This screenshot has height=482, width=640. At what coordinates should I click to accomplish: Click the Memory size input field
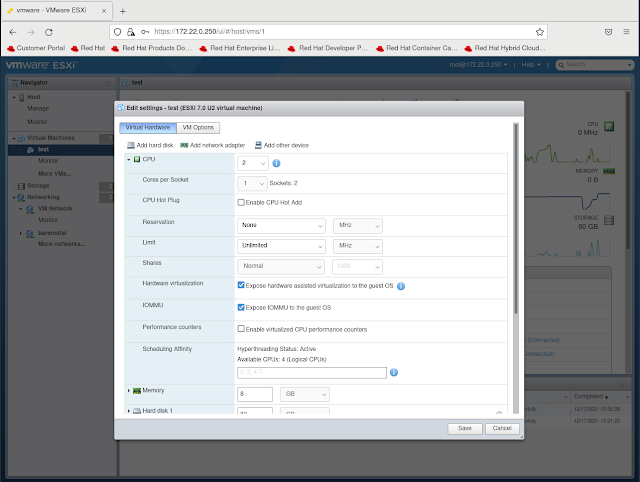click(x=255, y=394)
